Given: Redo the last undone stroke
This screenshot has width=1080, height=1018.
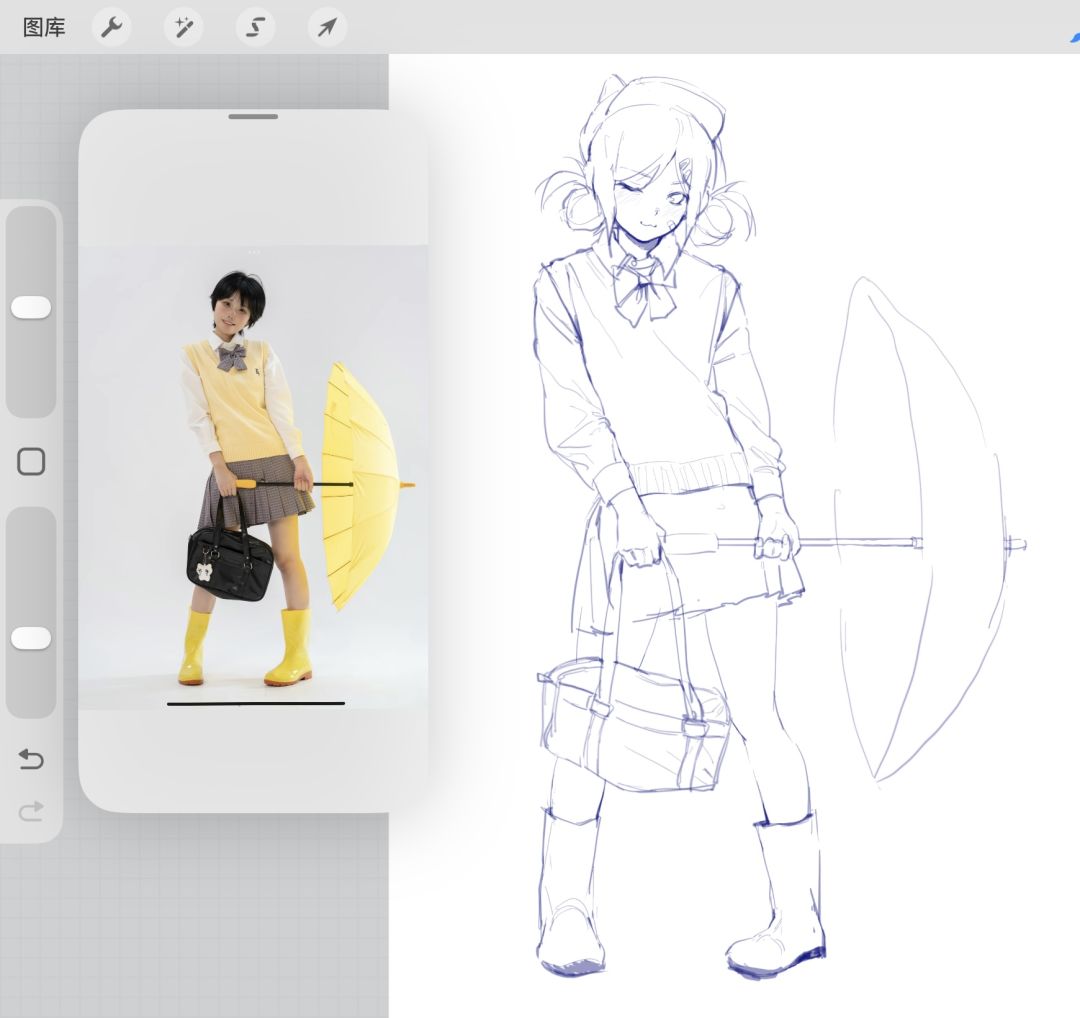Looking at the screenshot, I should [31, 811].
